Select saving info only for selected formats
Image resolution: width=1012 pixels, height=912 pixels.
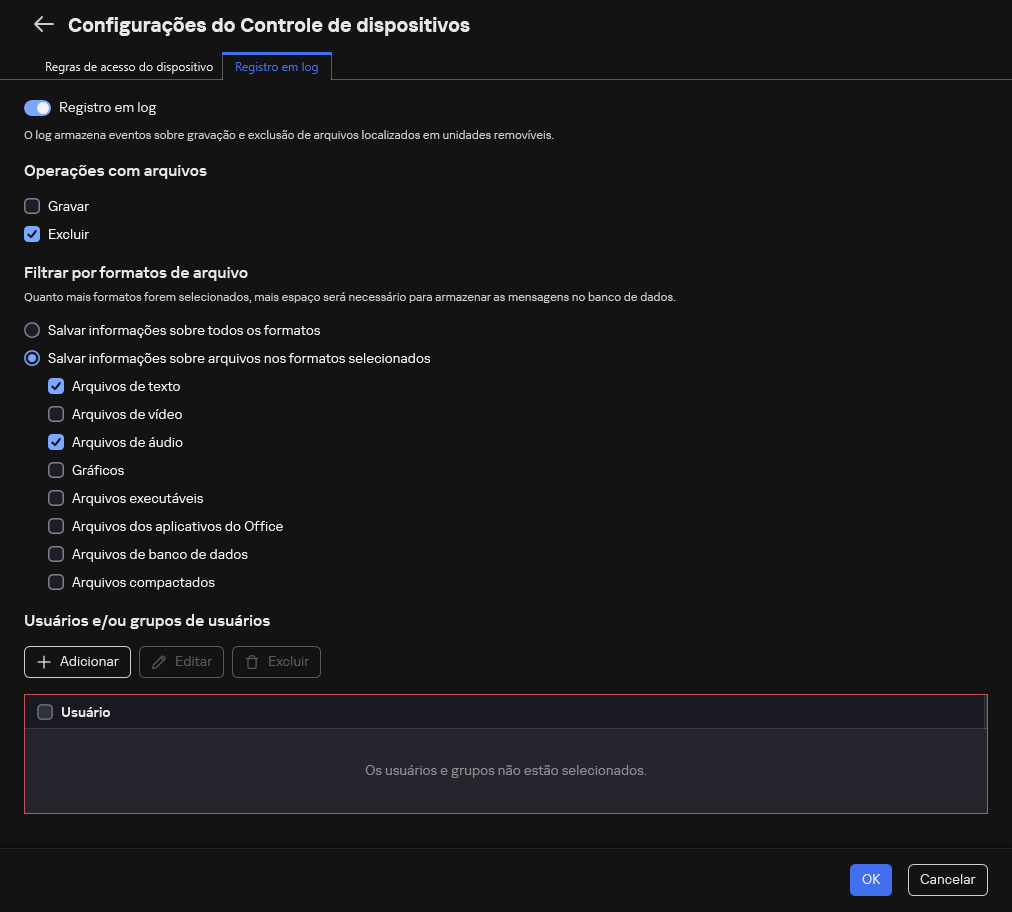pos(31,358)
